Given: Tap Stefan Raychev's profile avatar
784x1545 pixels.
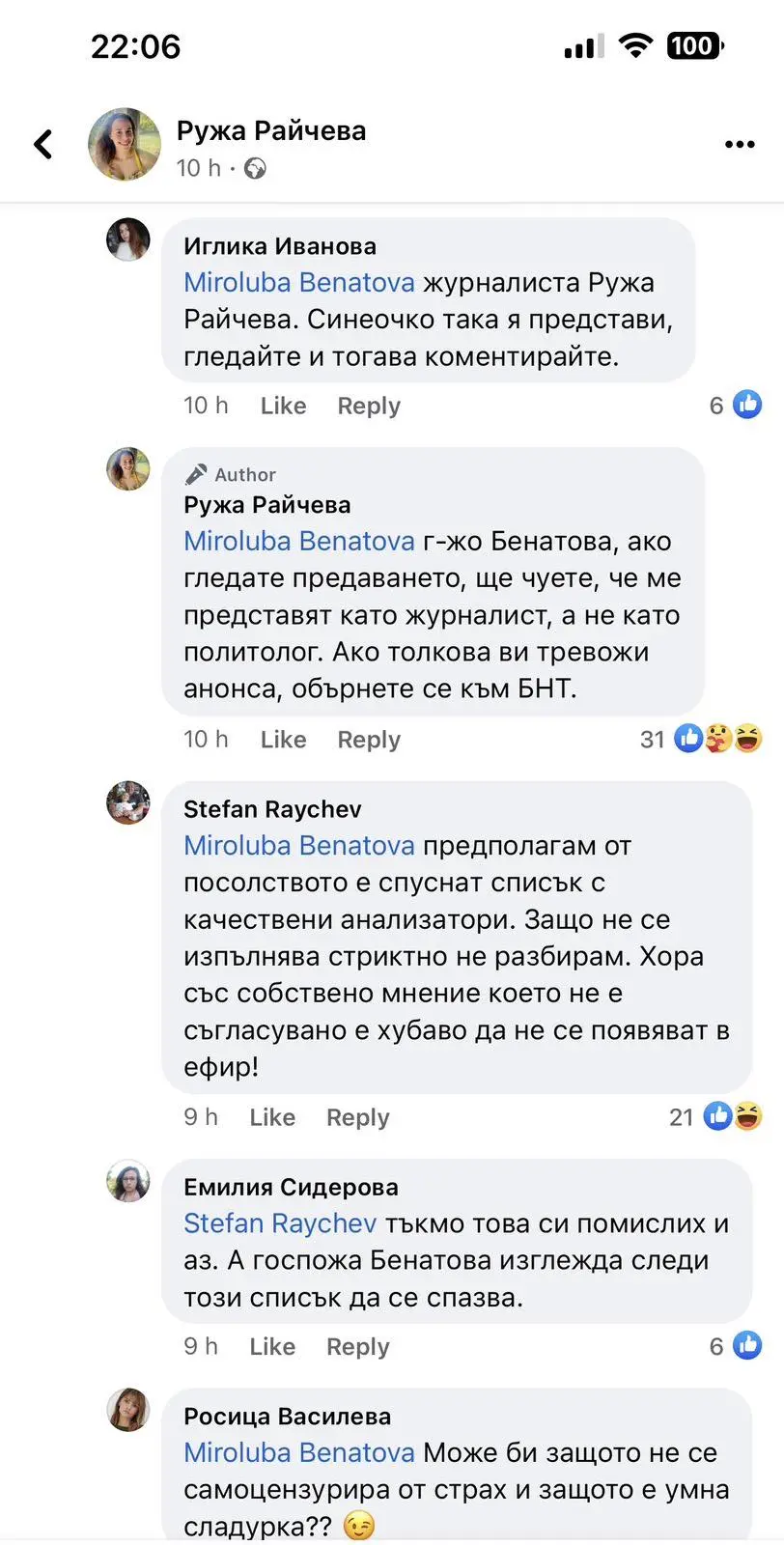Looking at the screenshot, I should (x=128, y=802).
